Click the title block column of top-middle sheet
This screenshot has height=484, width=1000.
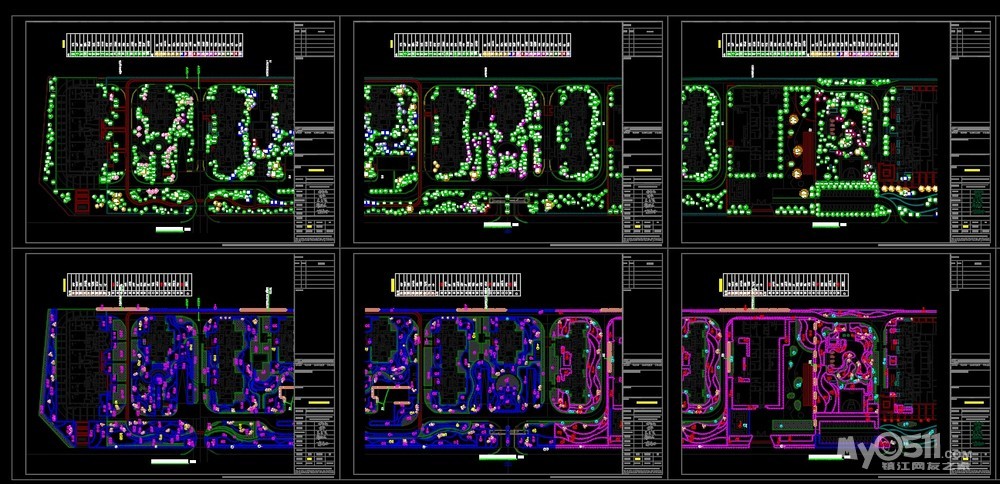[x=645, y=130]
